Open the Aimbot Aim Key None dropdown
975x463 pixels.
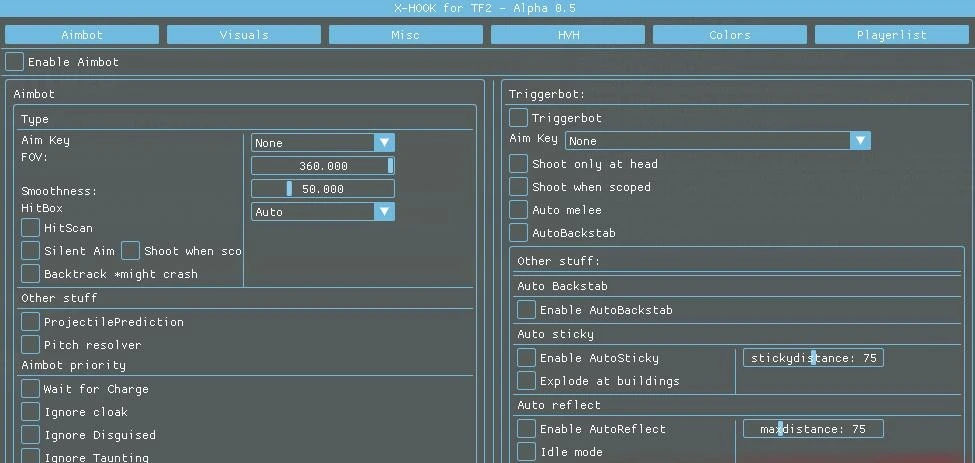[x=323, y=143]
